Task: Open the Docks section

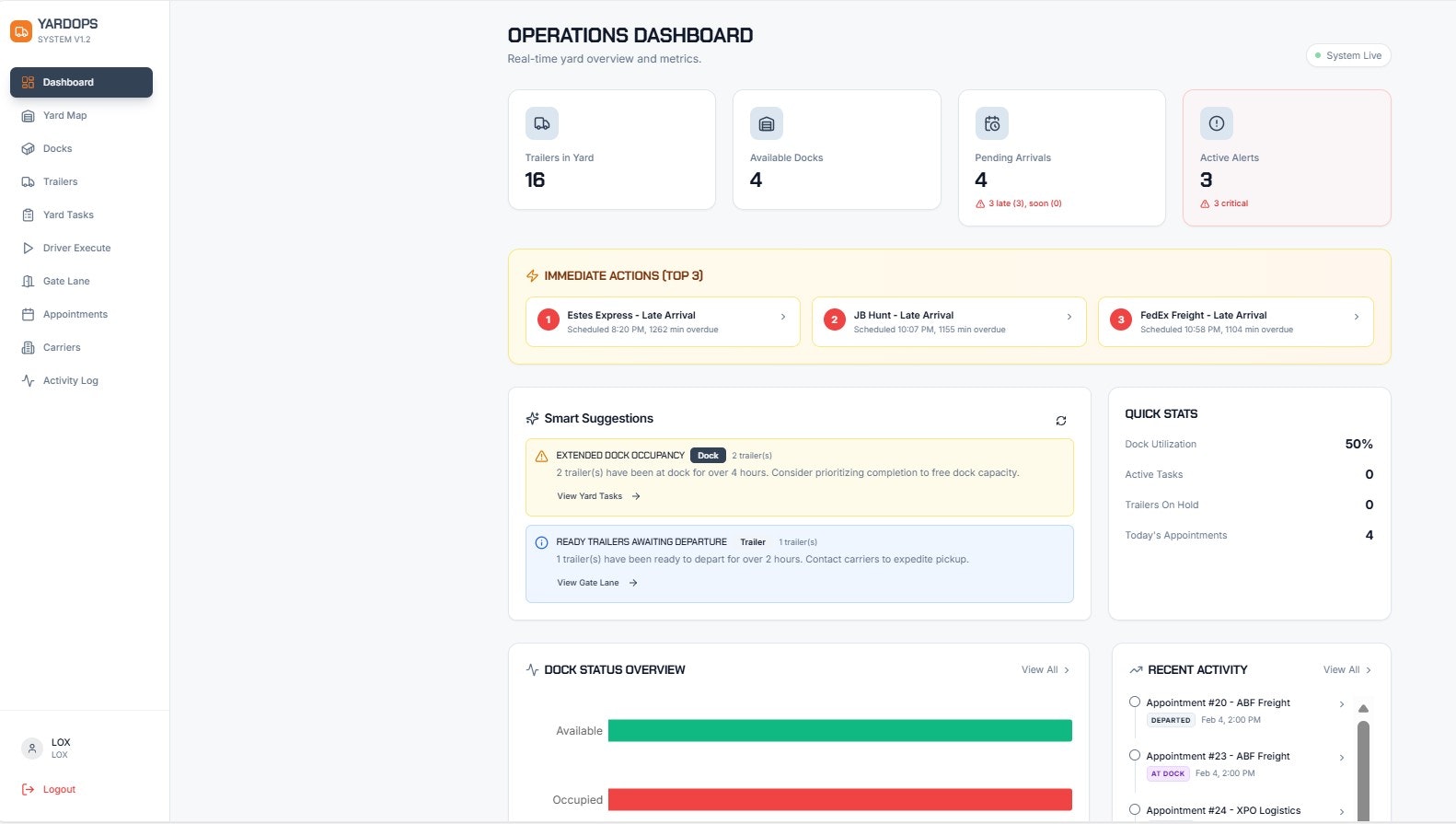Action: [x=81, y=148]
